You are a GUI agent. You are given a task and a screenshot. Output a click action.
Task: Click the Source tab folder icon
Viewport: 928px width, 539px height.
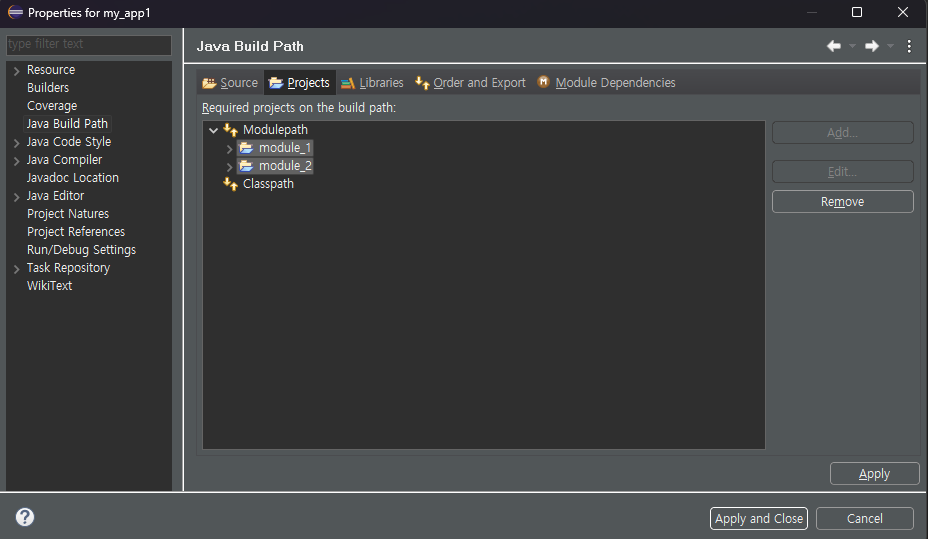point(209,83)
